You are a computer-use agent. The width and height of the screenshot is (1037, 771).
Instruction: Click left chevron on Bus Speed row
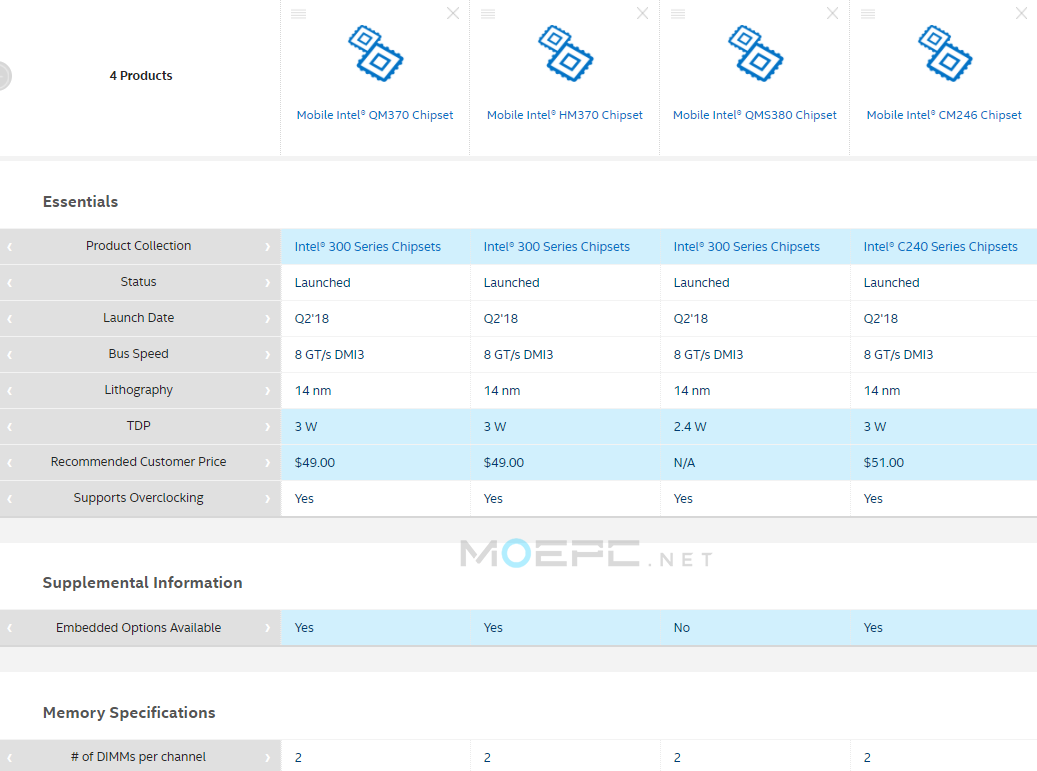10,354
